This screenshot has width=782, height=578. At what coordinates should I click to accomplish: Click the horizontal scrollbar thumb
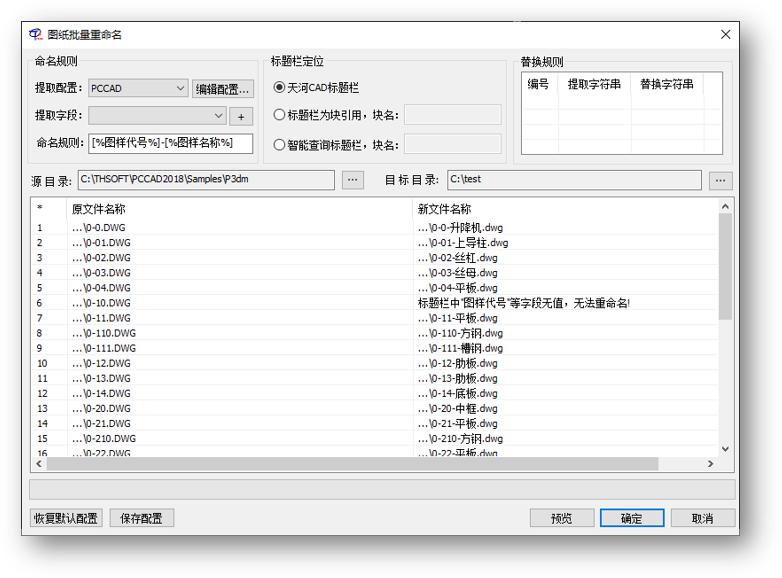click(x=353, y=464)
